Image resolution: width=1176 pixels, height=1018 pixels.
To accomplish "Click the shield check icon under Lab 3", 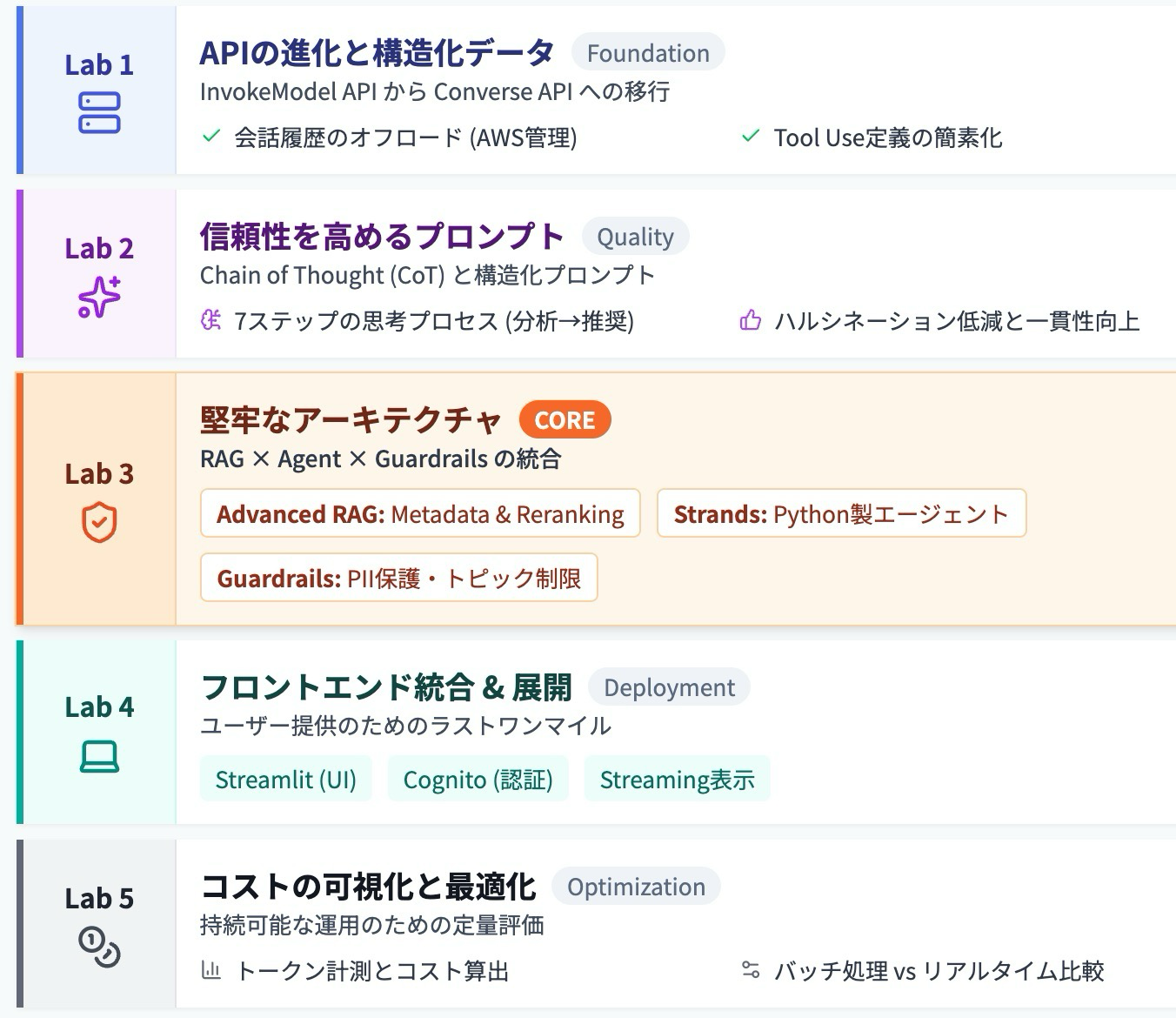I will coord(99,522).
